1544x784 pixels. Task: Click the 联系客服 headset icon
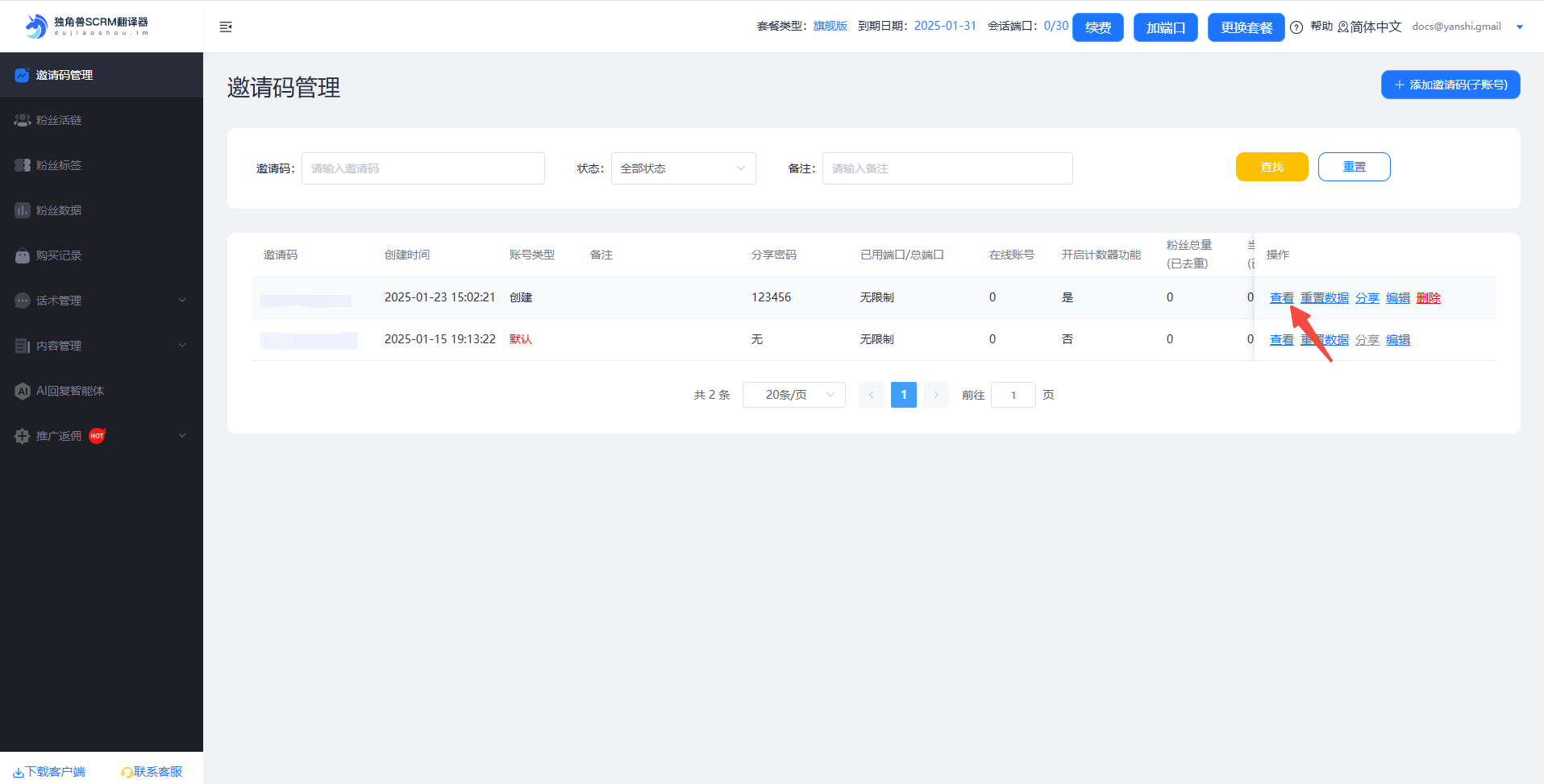click(x=127, y=772)
